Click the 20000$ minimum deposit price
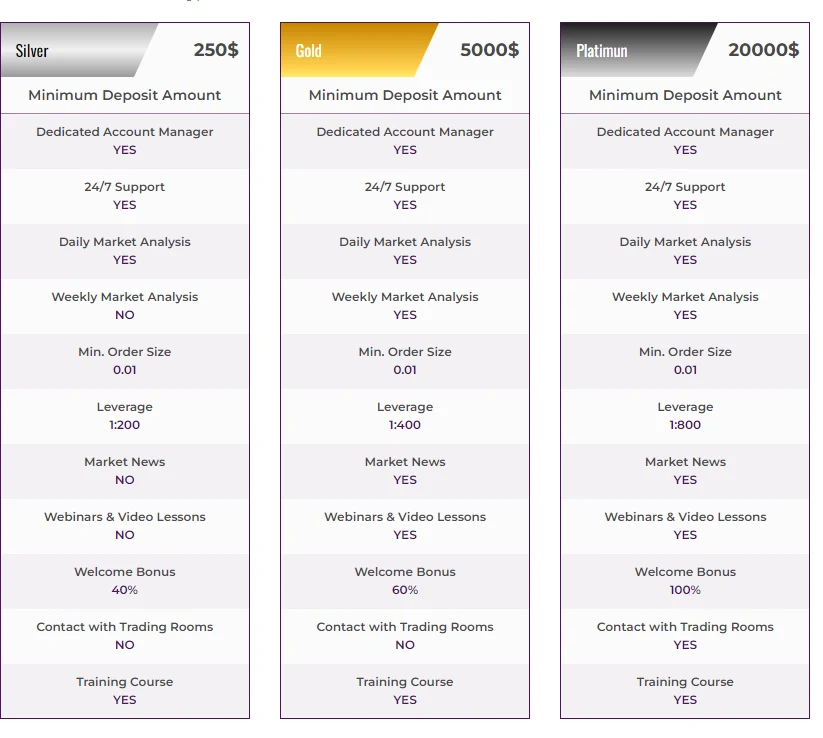The width and height of the screenshot is (823, 738). click(x=763, y=50)
